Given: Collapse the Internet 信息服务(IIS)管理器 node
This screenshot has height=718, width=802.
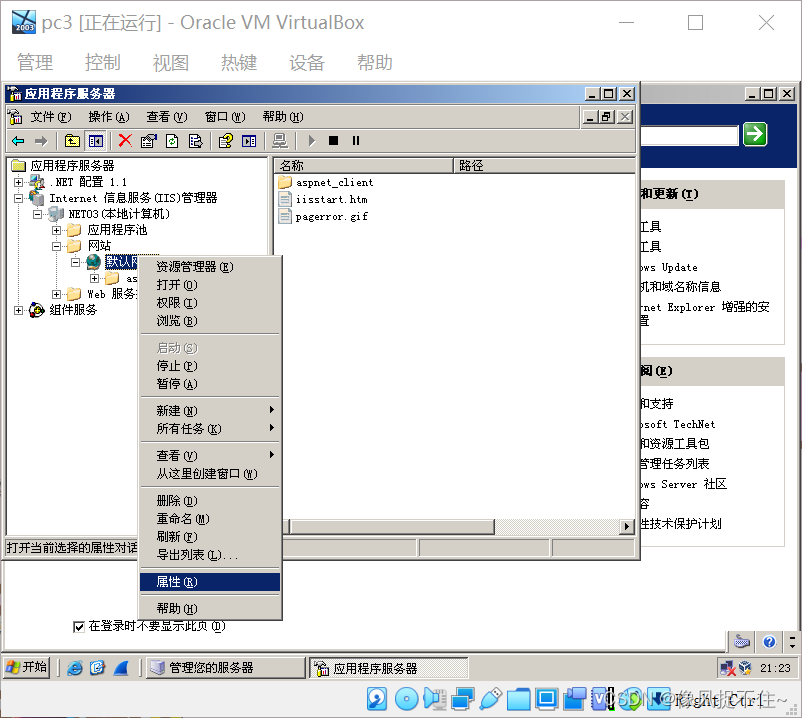Looking at the screenshot, I should click(18, 198).
